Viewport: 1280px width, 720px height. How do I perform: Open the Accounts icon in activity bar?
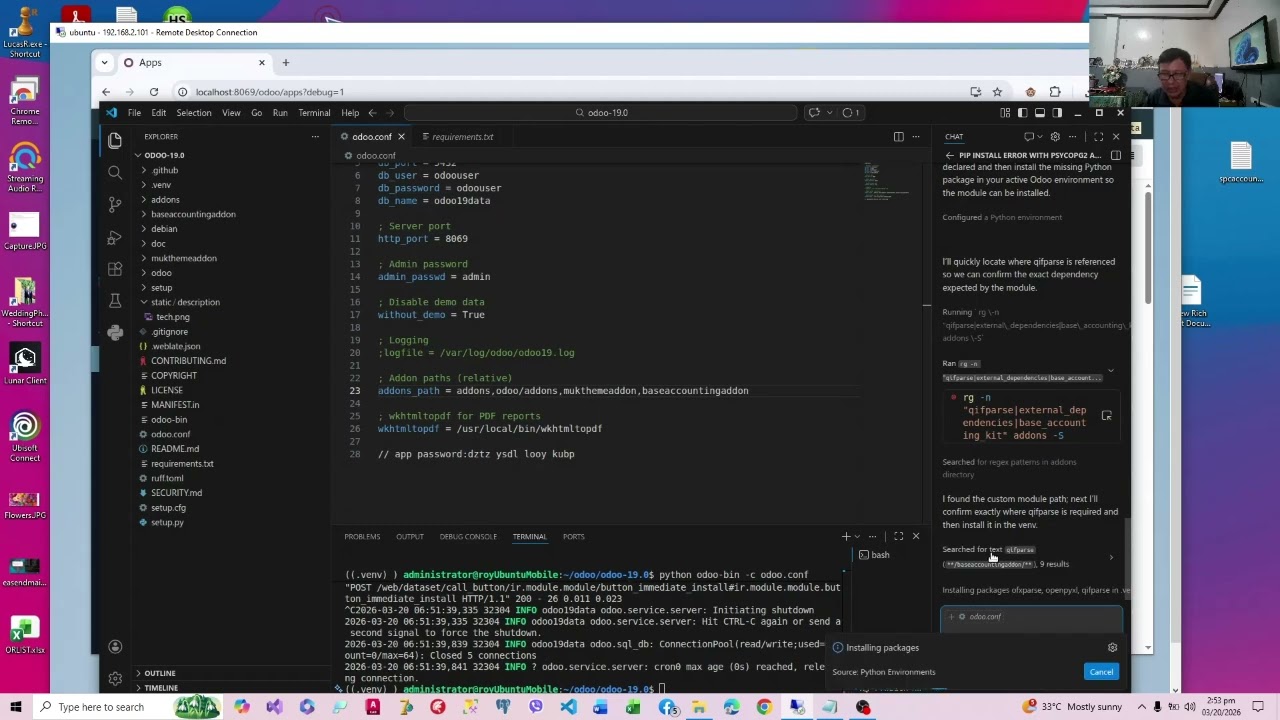click(115, 647)
